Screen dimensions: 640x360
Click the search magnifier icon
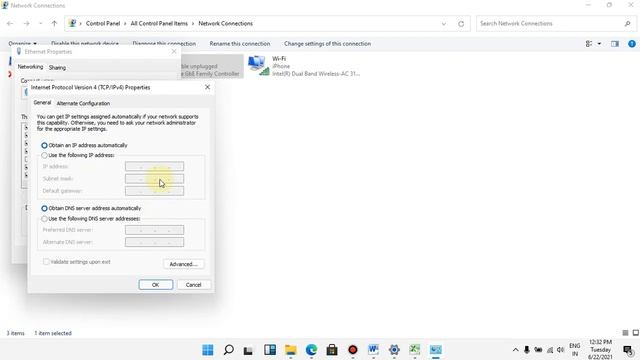pos(627,24)
